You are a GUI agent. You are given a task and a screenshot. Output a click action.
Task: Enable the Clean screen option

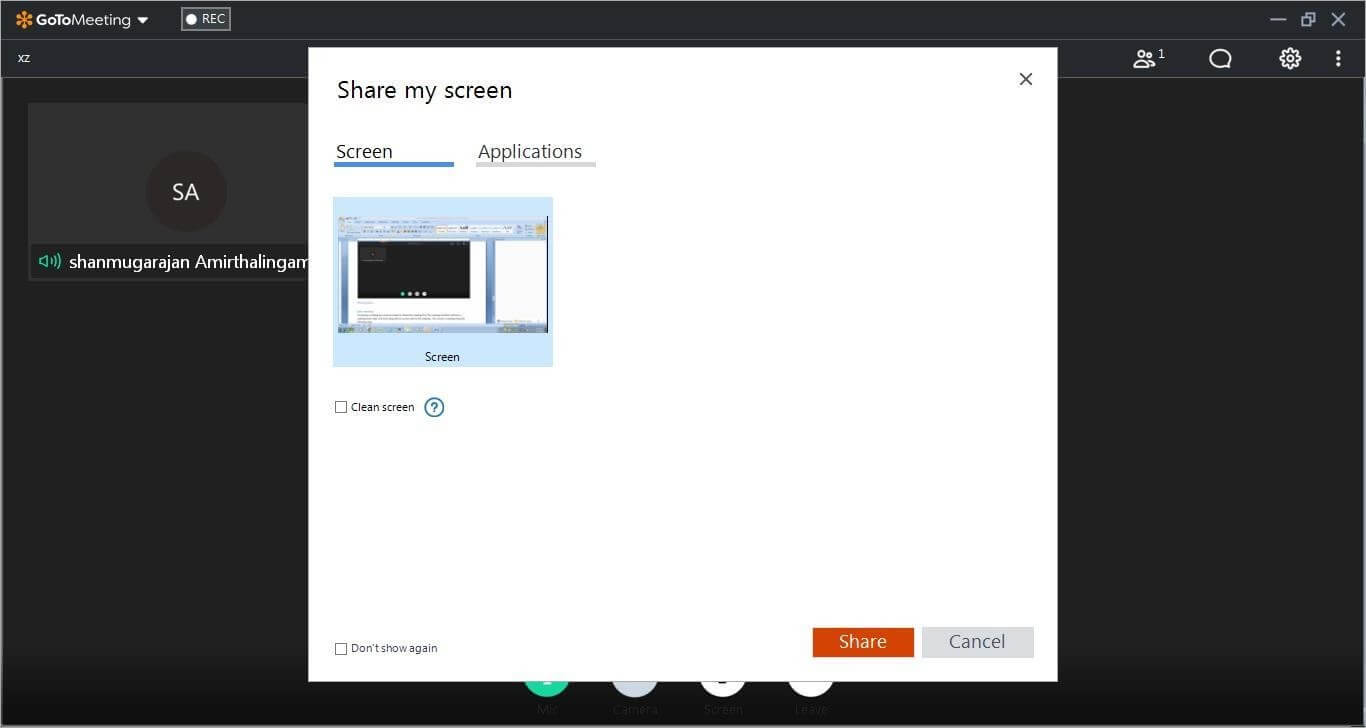pos(341,407)
